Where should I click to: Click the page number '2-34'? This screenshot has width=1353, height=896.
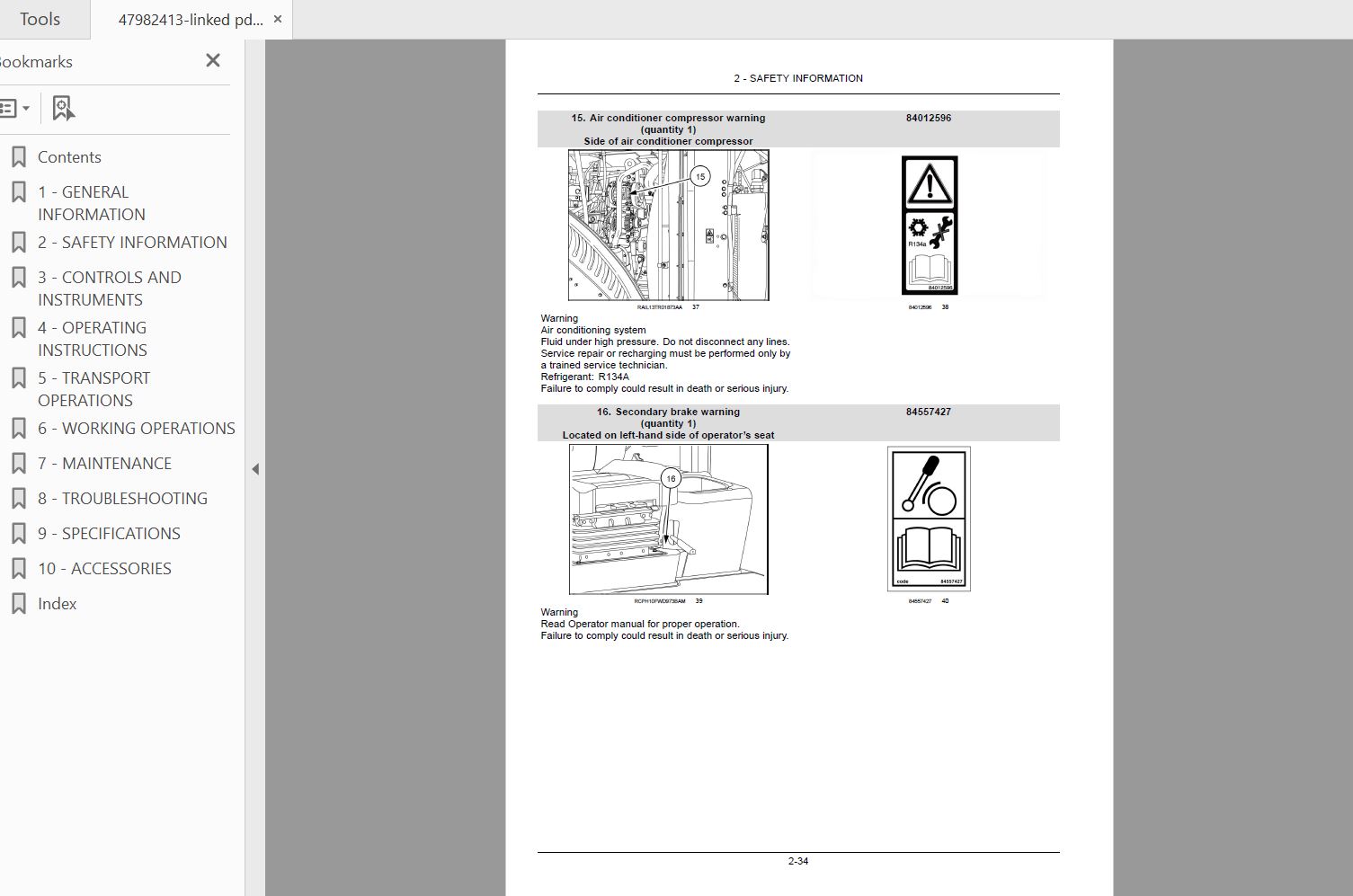click(798, 861)
